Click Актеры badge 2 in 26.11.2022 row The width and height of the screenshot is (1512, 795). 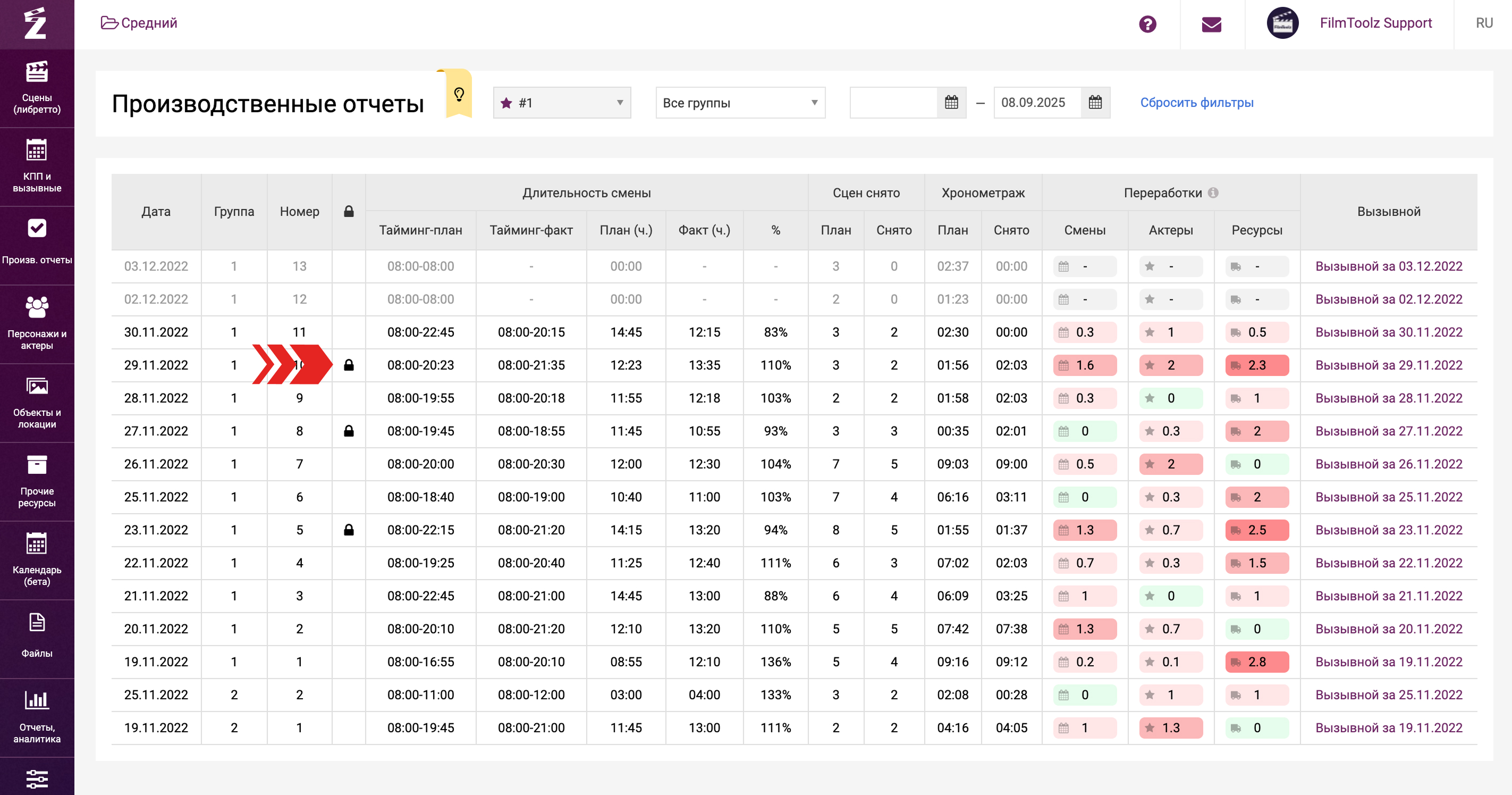(1170, 464)
